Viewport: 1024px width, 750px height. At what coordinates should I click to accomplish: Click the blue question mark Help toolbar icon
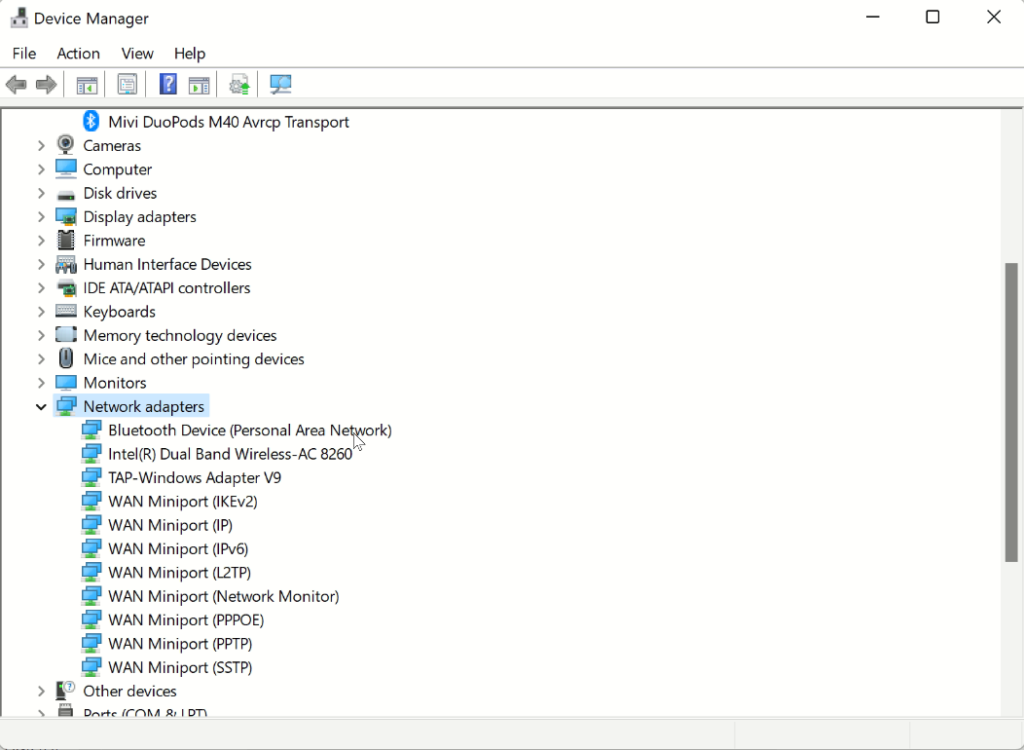coord(168,84)
